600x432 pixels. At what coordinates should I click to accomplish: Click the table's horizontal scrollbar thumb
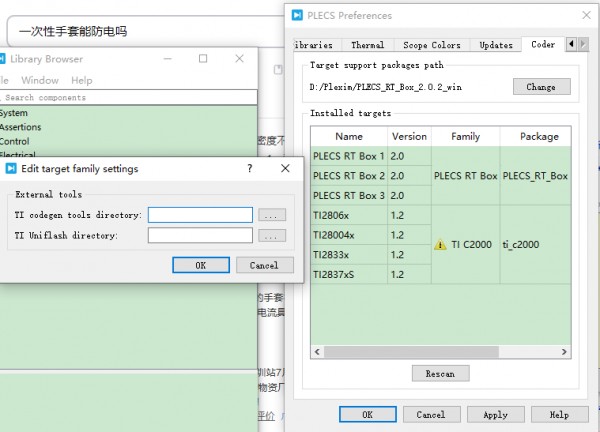(411, 352)
